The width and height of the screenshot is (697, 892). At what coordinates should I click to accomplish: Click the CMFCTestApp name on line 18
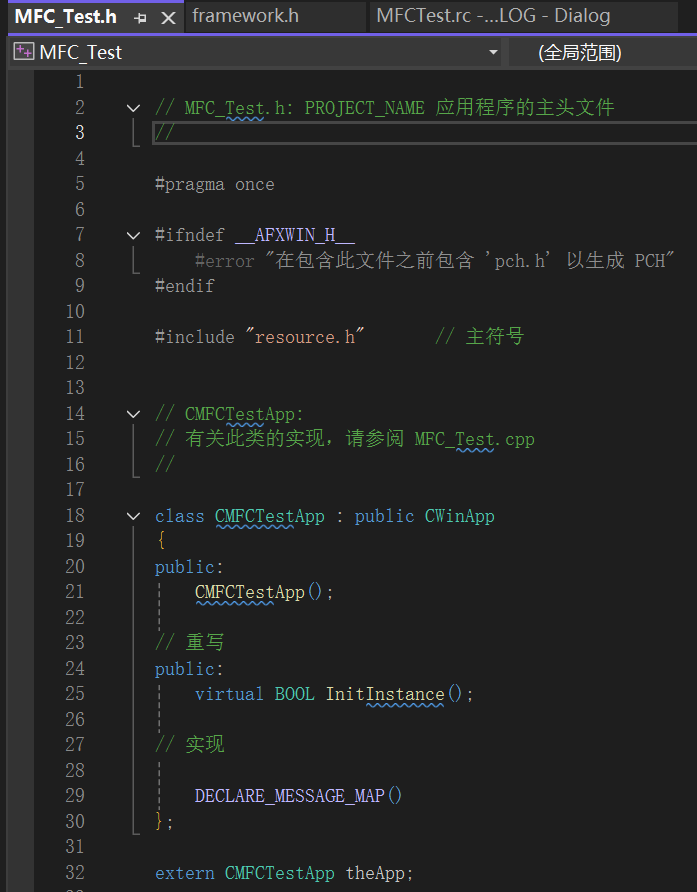tap(270, 516)
